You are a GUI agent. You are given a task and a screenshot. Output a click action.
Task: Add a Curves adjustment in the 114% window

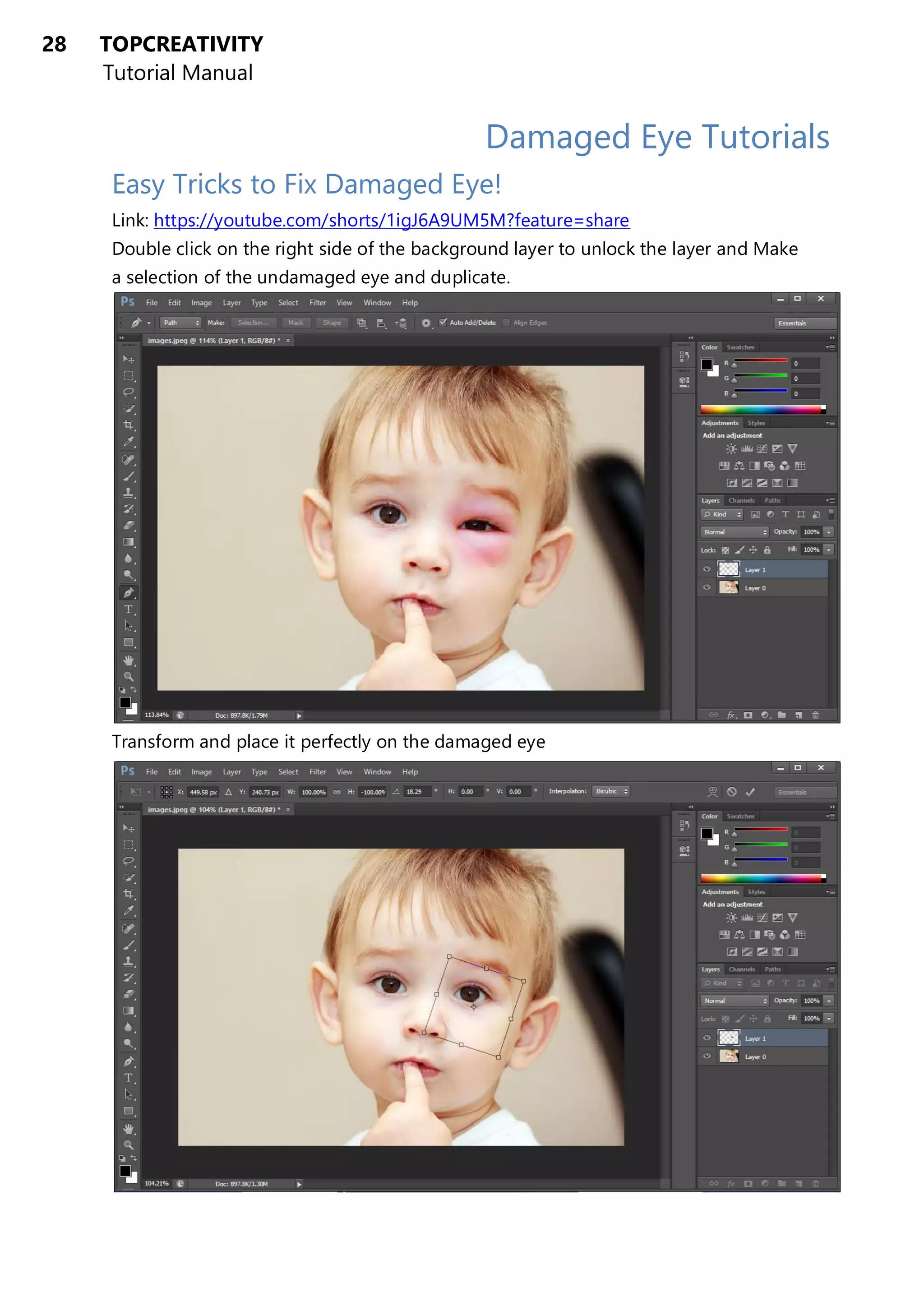coord(762,449)
